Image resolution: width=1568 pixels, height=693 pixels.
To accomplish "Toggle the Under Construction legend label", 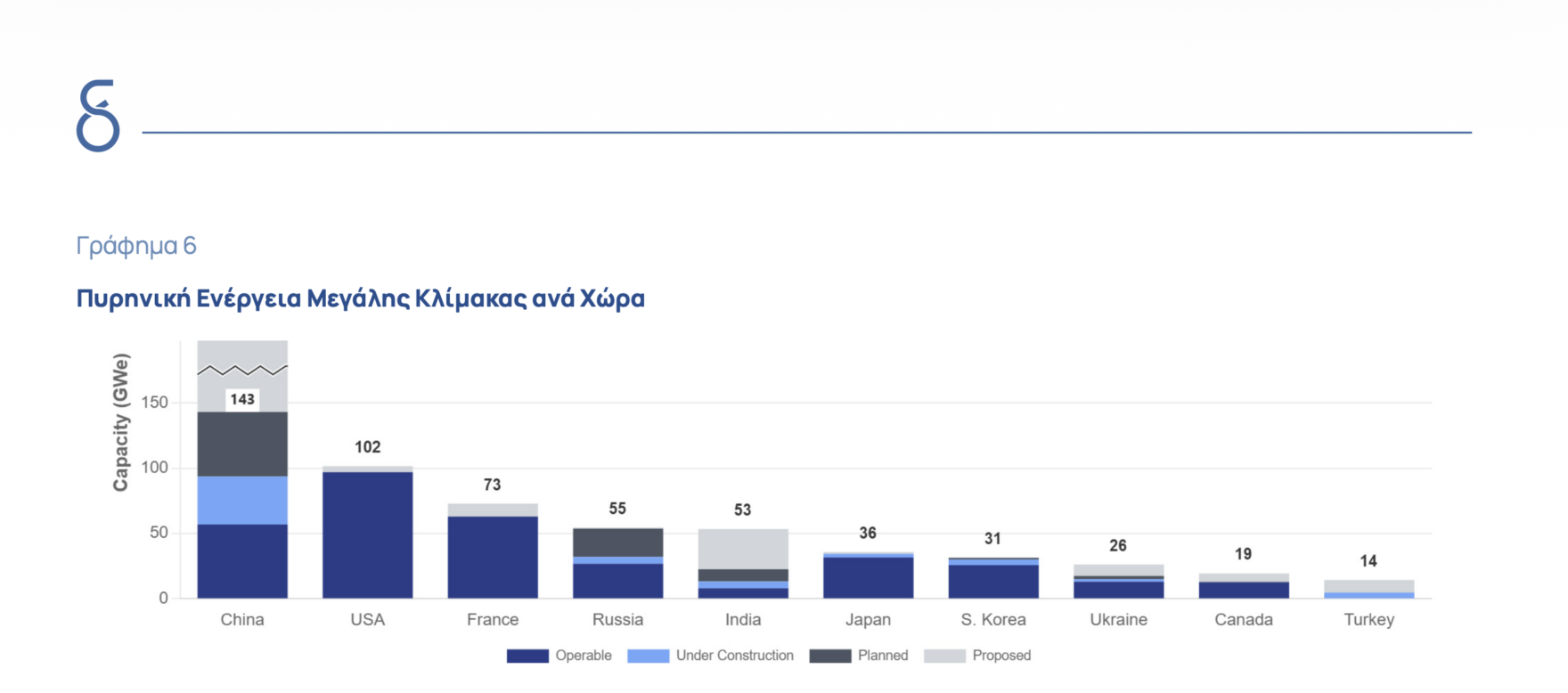I will 734,656.
